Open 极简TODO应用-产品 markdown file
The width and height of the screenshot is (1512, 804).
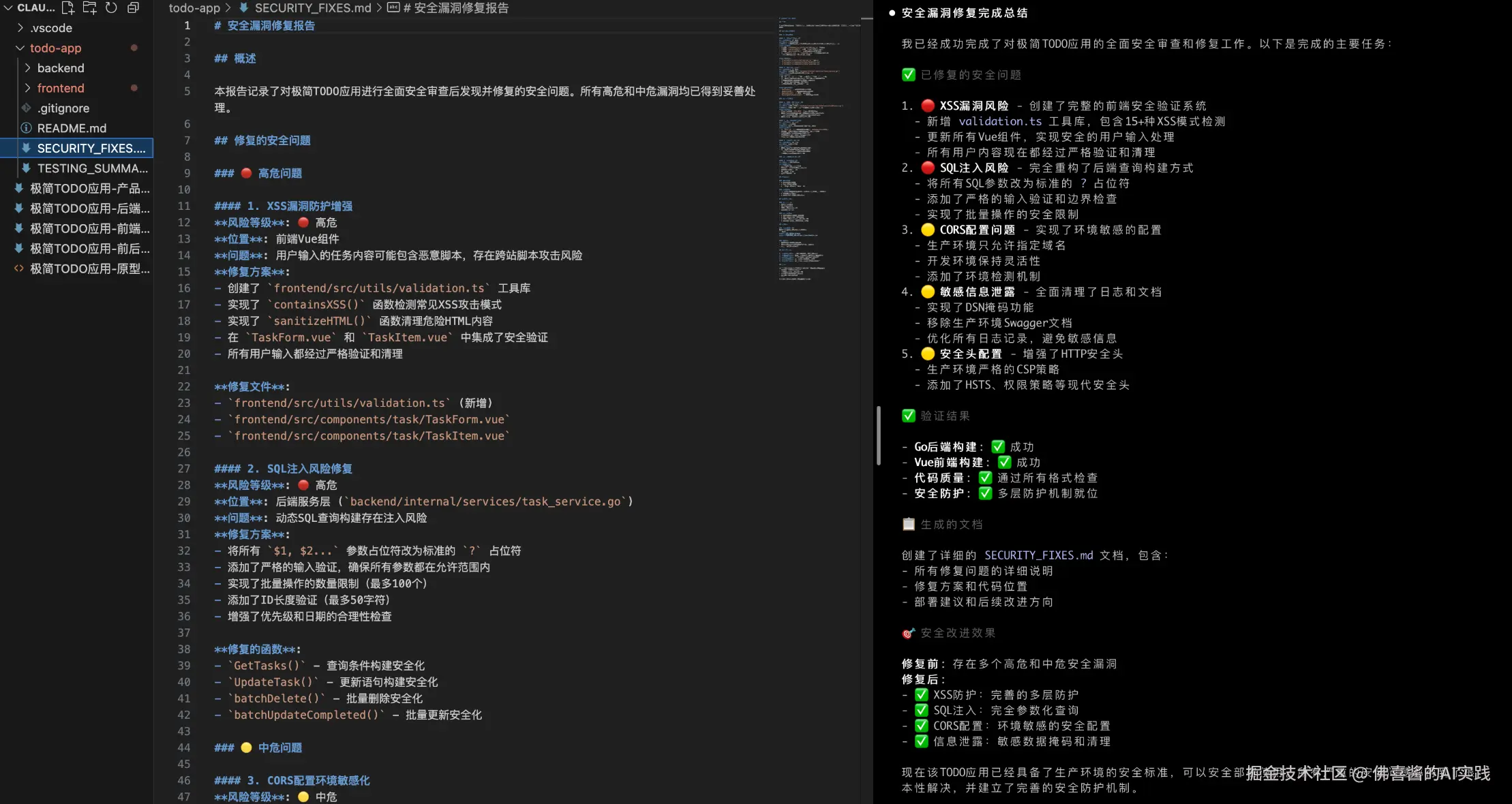coord(89,188)
